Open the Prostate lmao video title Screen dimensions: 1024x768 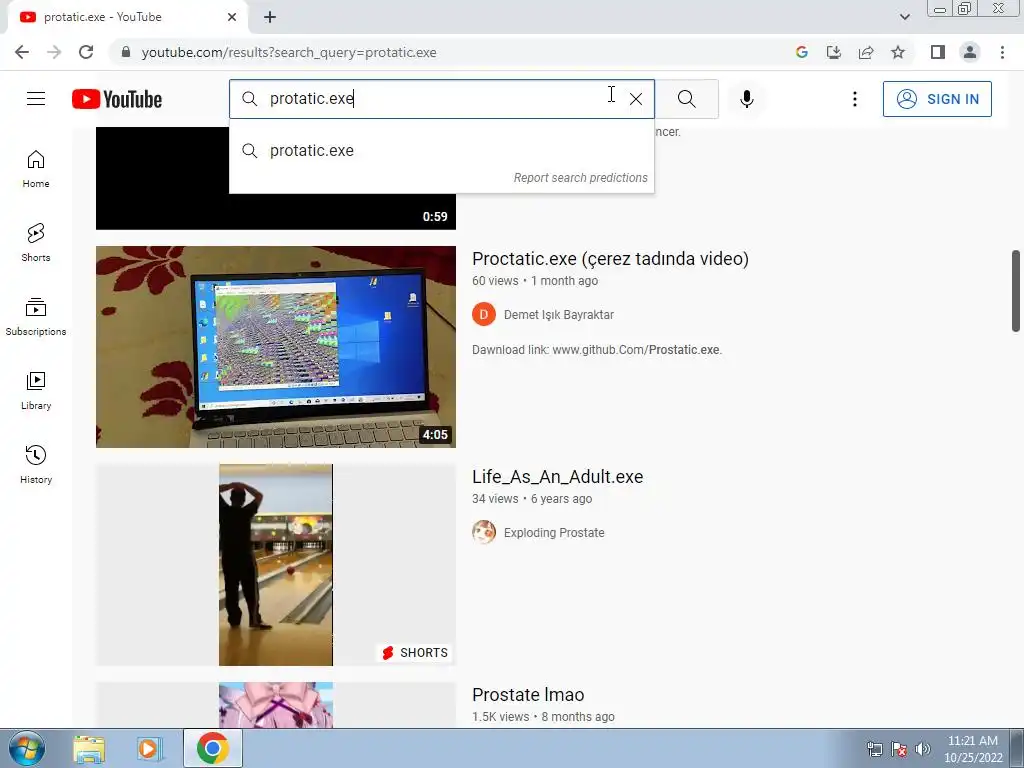[x=528, y=695]
